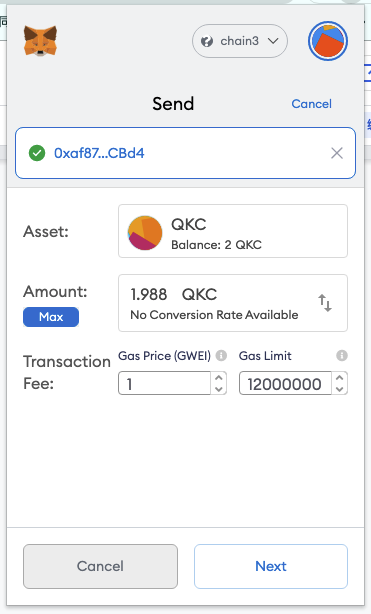371x614 pixels.
Task: Click the QKC token icon
Action: (x=145, y=233)
